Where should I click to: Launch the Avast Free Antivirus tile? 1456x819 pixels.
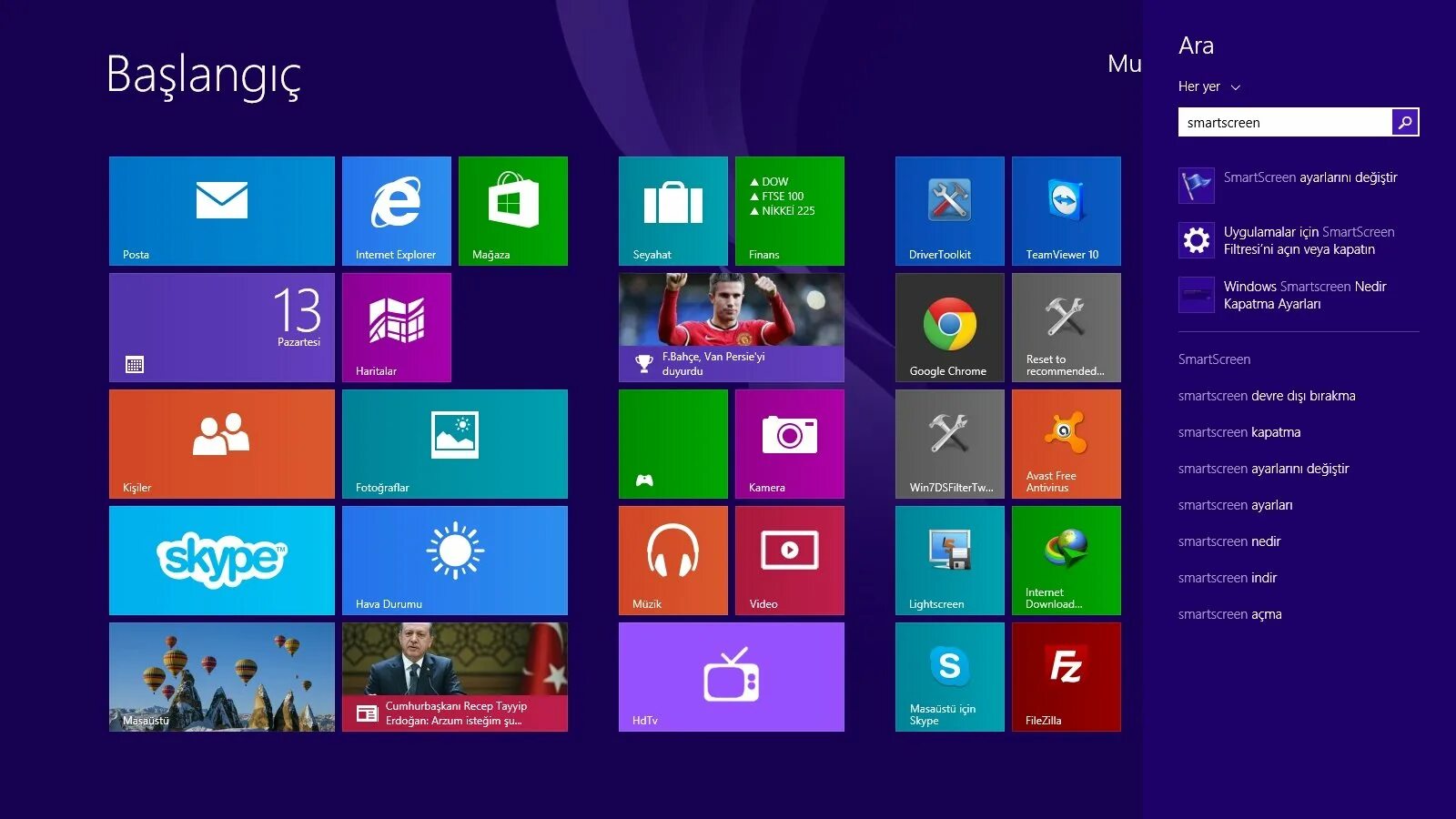[x=1067, y=444]
